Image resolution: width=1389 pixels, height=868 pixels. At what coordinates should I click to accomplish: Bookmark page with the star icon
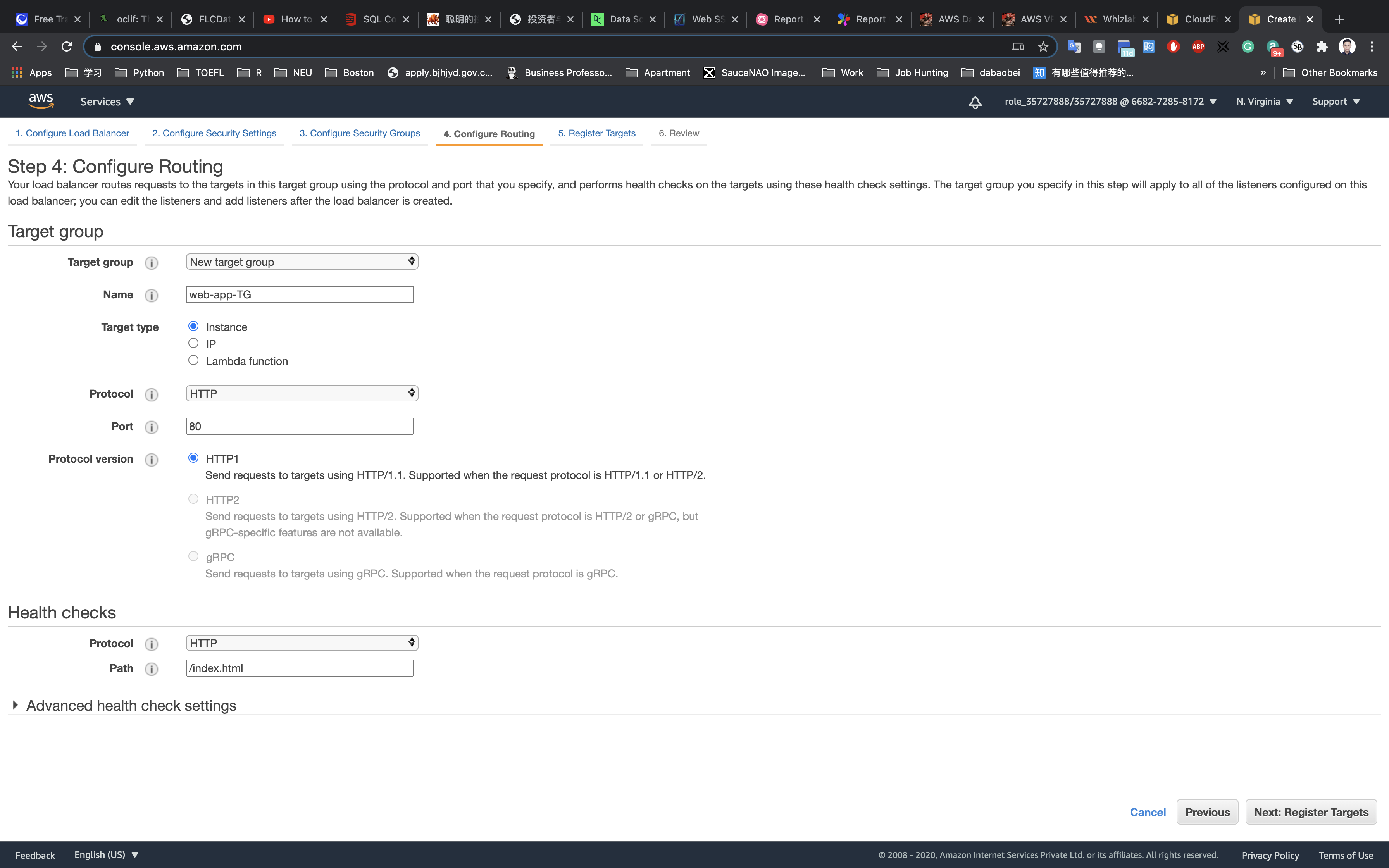click(x=1043, y=46)
